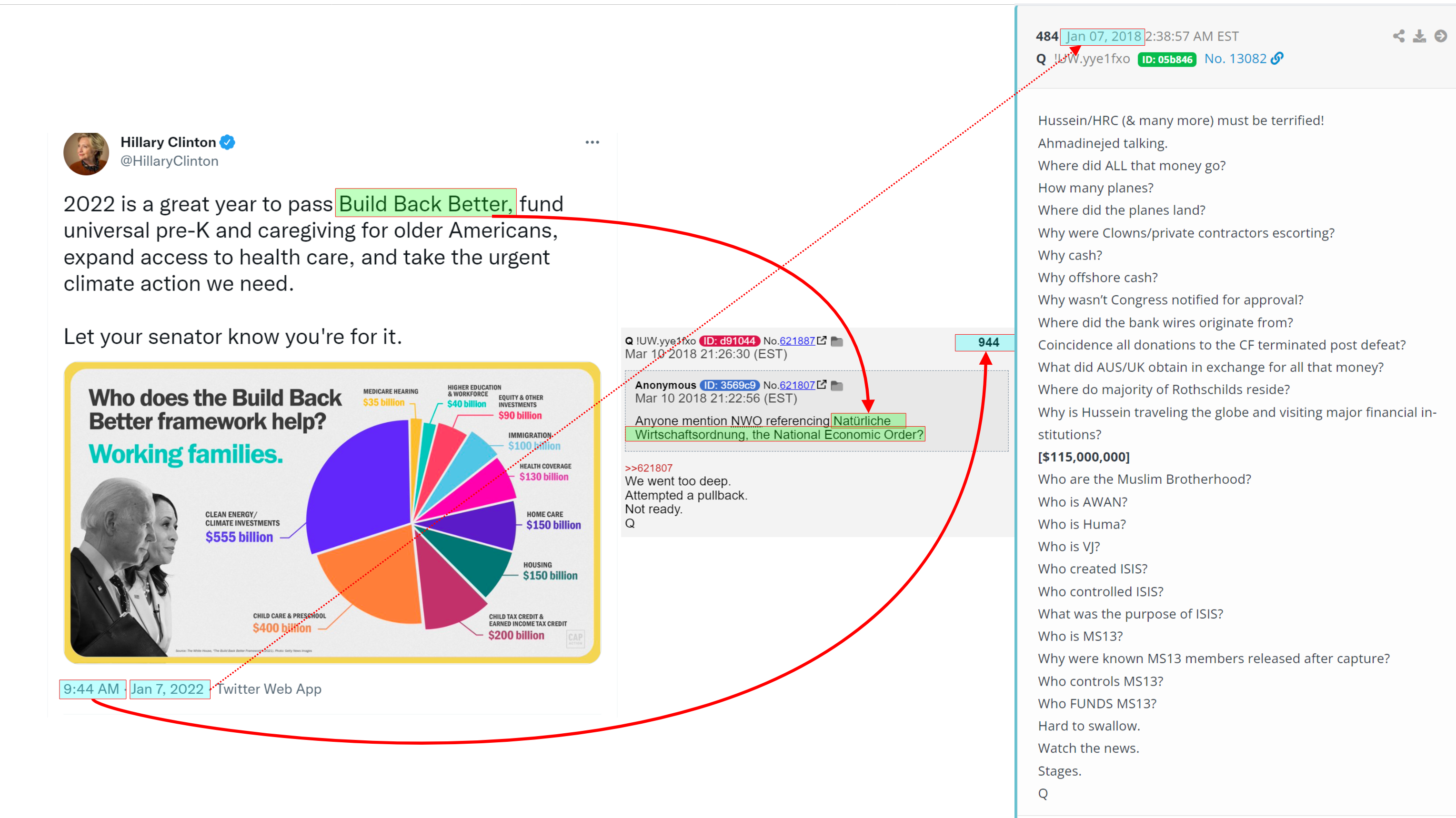
Task: Click the timestamp 'Mar 10 2018 21:22:56 (EST)'
Action: point(716,398)
